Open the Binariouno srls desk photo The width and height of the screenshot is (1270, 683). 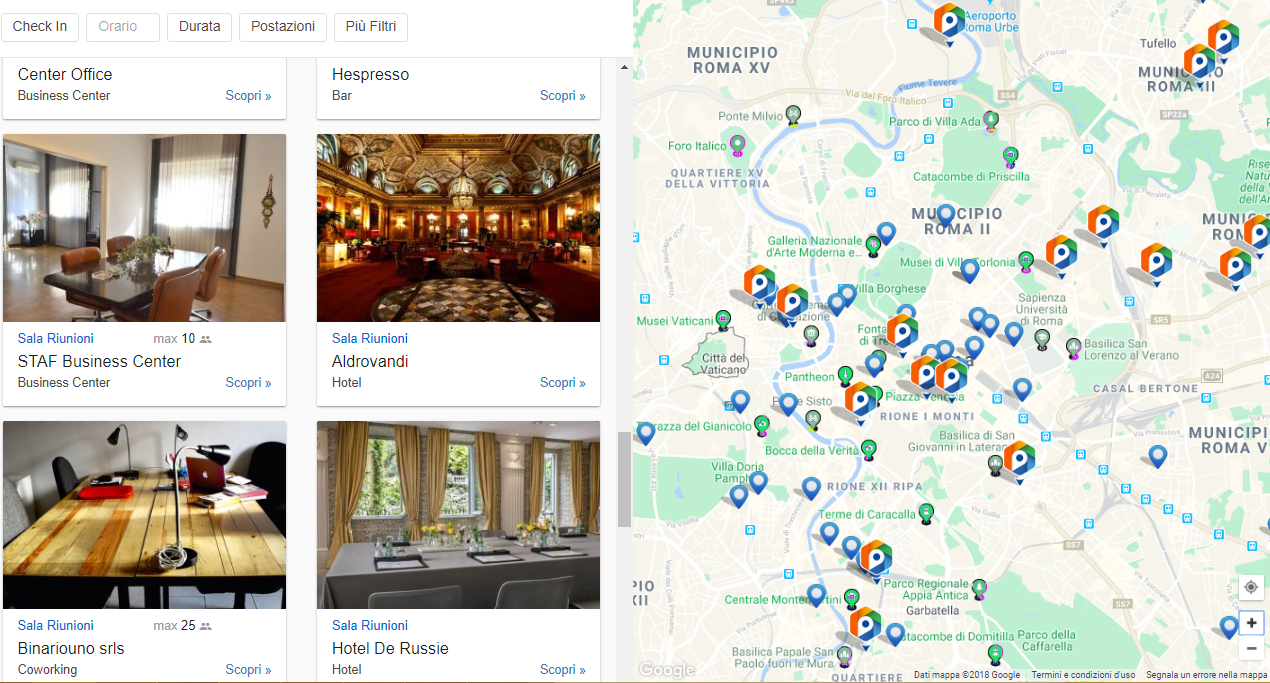[x=144, y=515]
